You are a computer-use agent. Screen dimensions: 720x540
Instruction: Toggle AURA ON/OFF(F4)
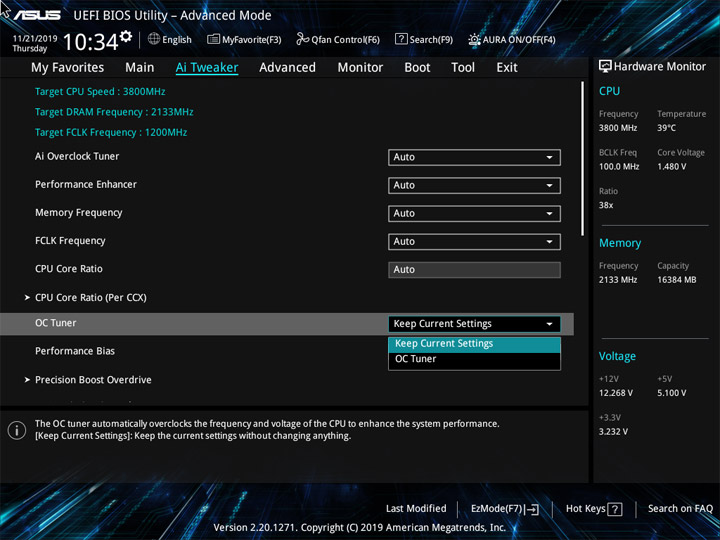[512, 39]
